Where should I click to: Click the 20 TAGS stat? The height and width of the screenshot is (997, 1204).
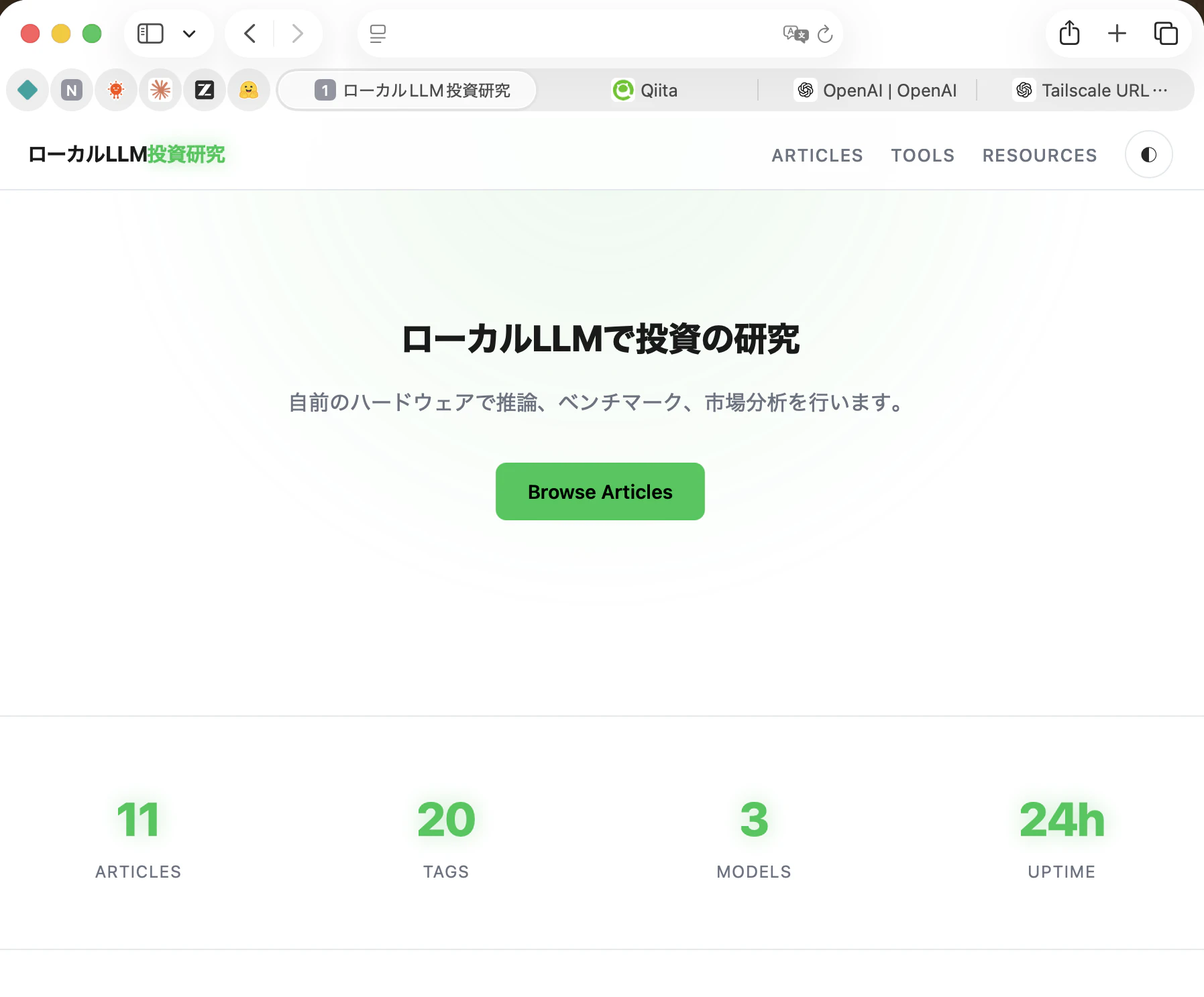coord(446,839)
